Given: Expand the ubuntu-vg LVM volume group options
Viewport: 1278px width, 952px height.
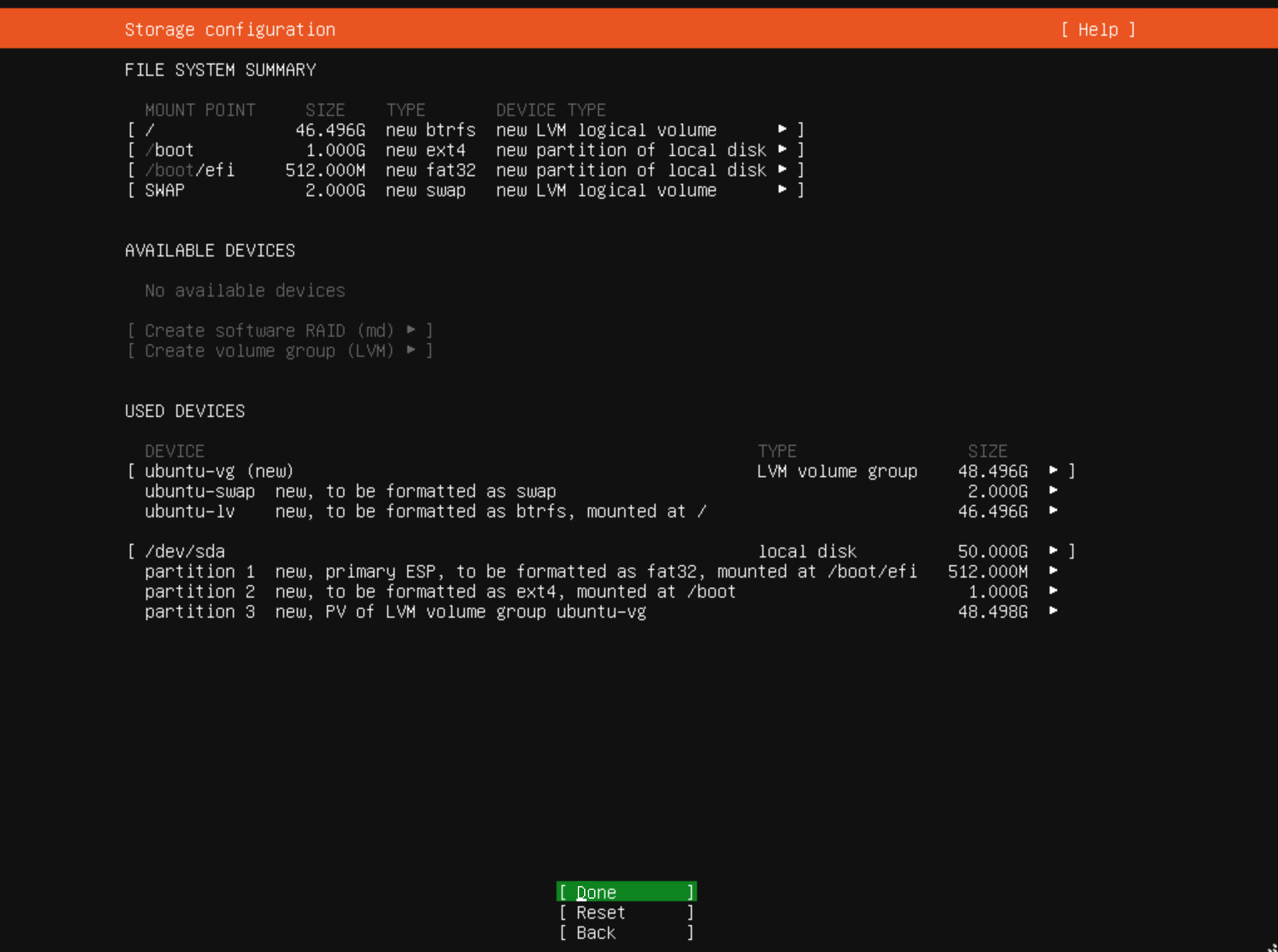Looking at the screenshot, I should [1053, 471].
